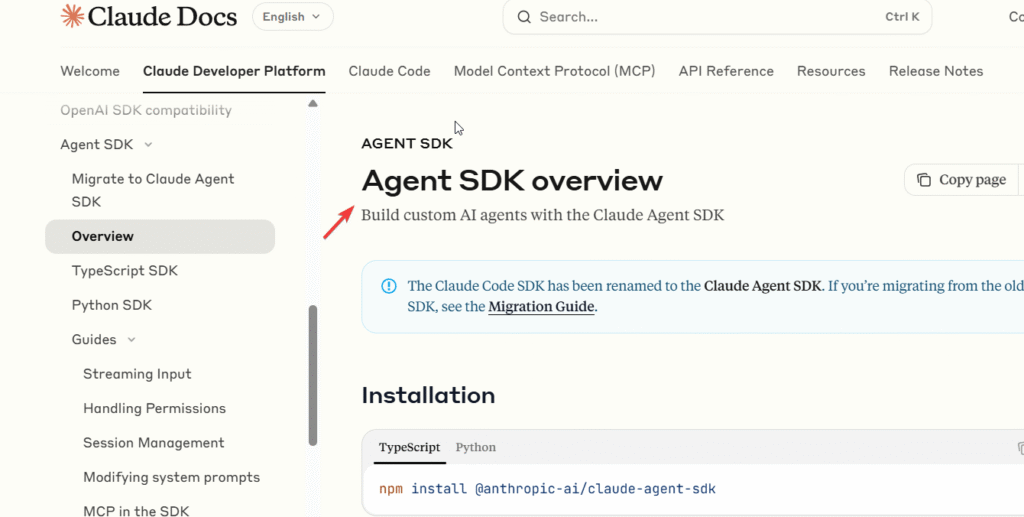Open the English language dropdown
Image resolution: width=1024 pixels, height=517 pixels.
tap(292, 17)
